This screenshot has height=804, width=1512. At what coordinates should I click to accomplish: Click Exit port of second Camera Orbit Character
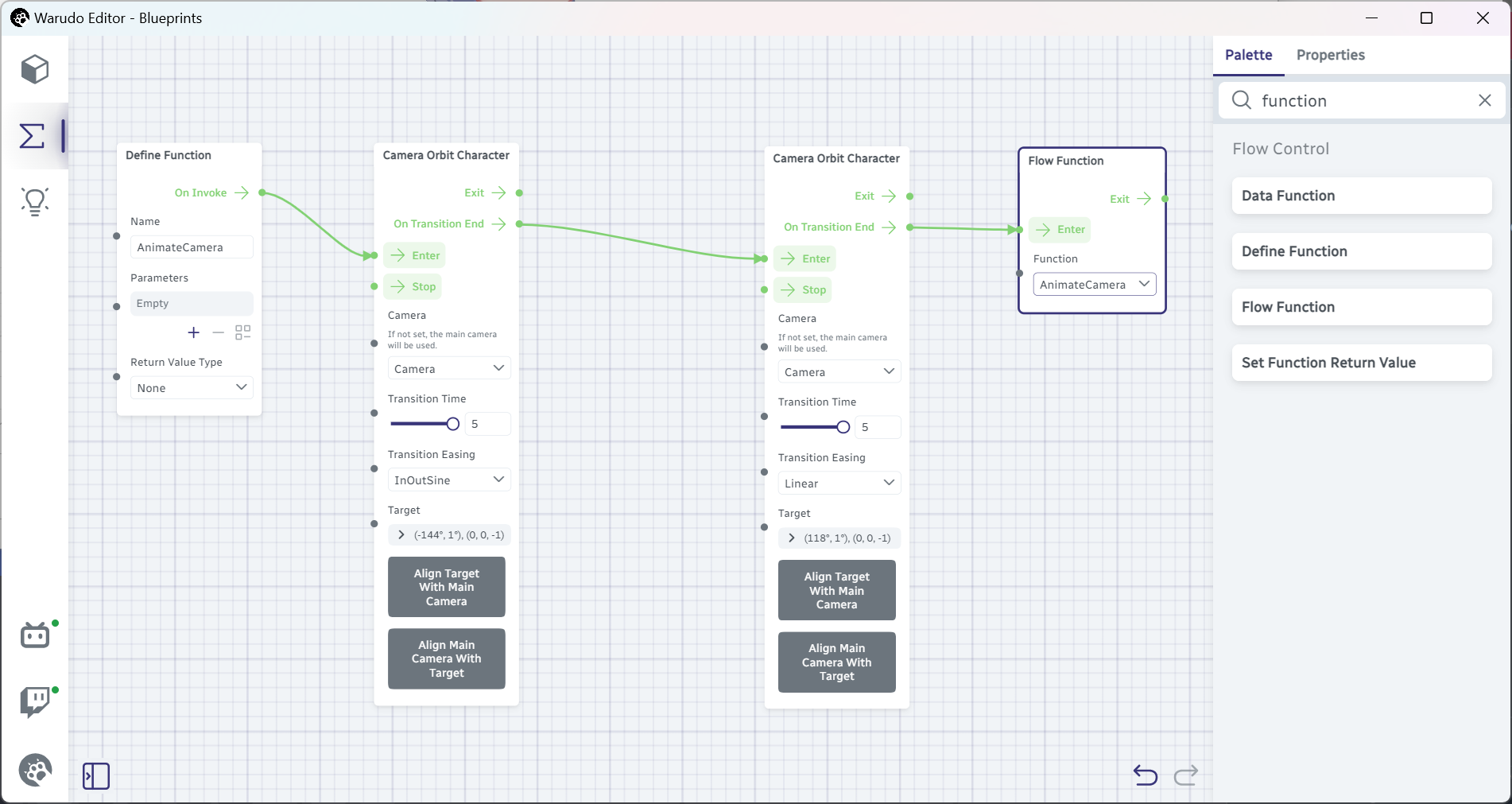(x=909, y=196)
